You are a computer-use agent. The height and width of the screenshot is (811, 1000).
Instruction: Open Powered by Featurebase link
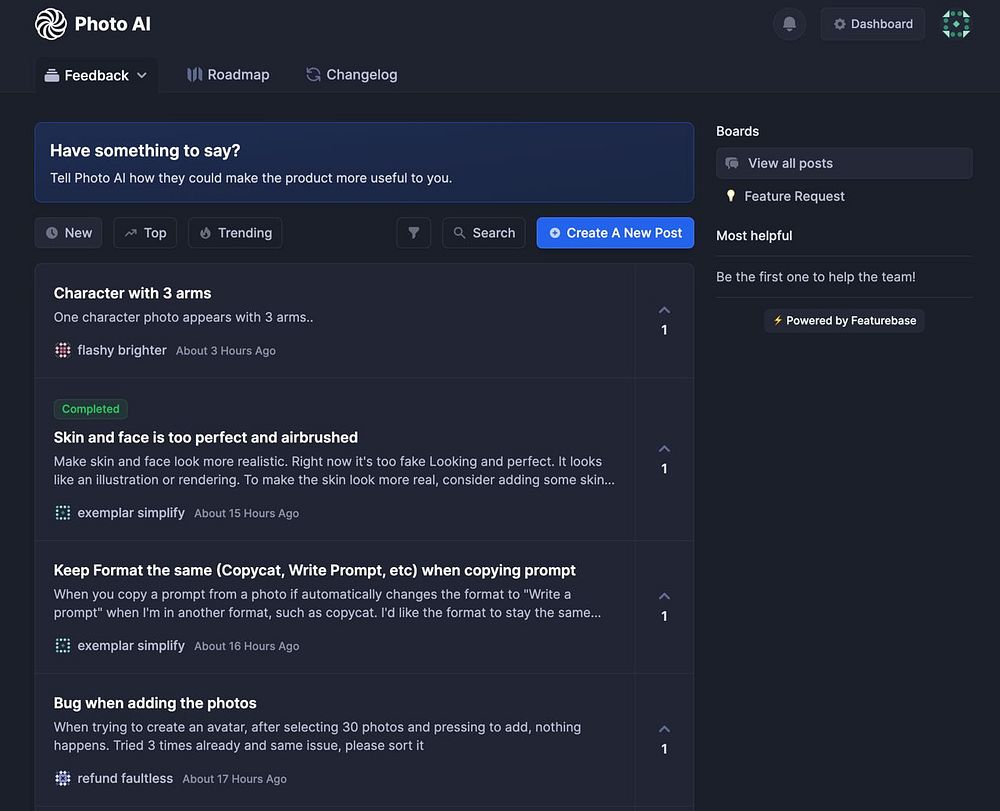(844, 321)
